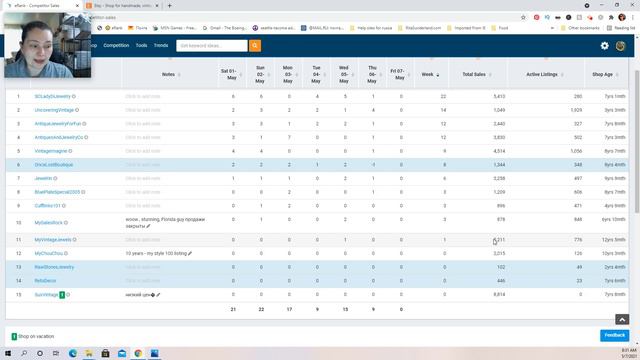The image size is (640, 360).
Task: Edit the '10 years - my style' note pencil
Action: tap(190, 253)
